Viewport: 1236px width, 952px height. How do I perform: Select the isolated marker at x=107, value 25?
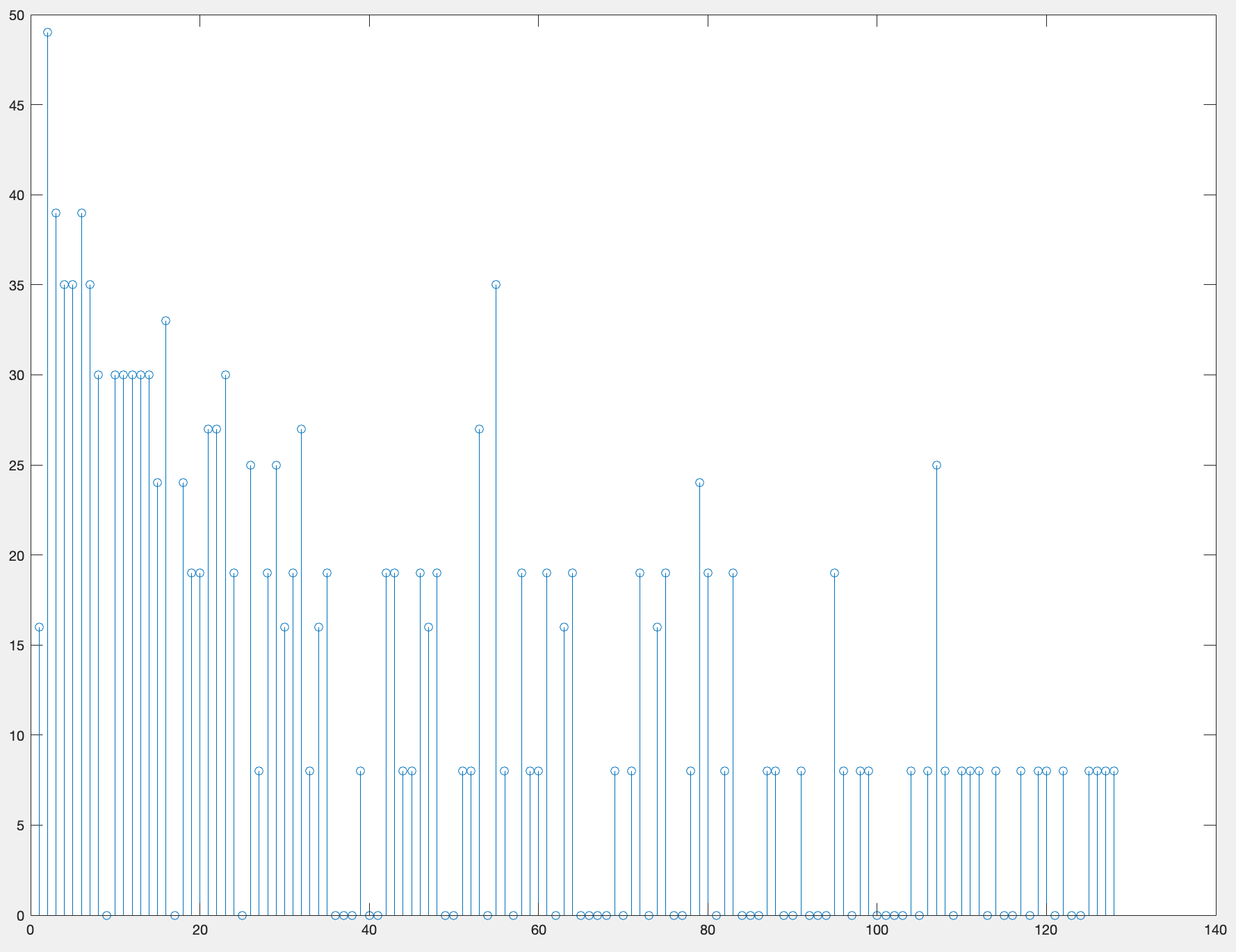pyautogui.click(x=936, y=465)
